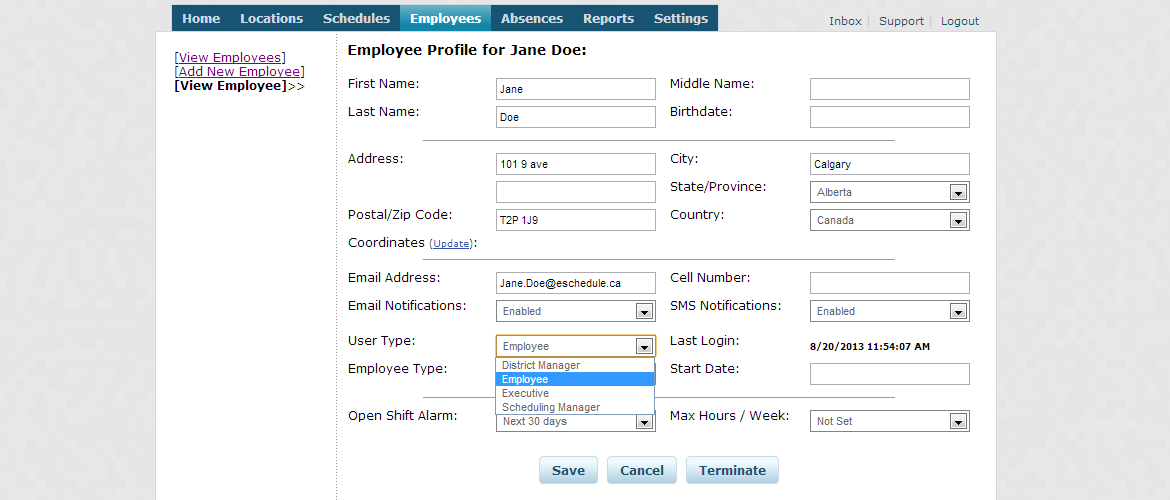Open the View Employees link

coord(230,58)
